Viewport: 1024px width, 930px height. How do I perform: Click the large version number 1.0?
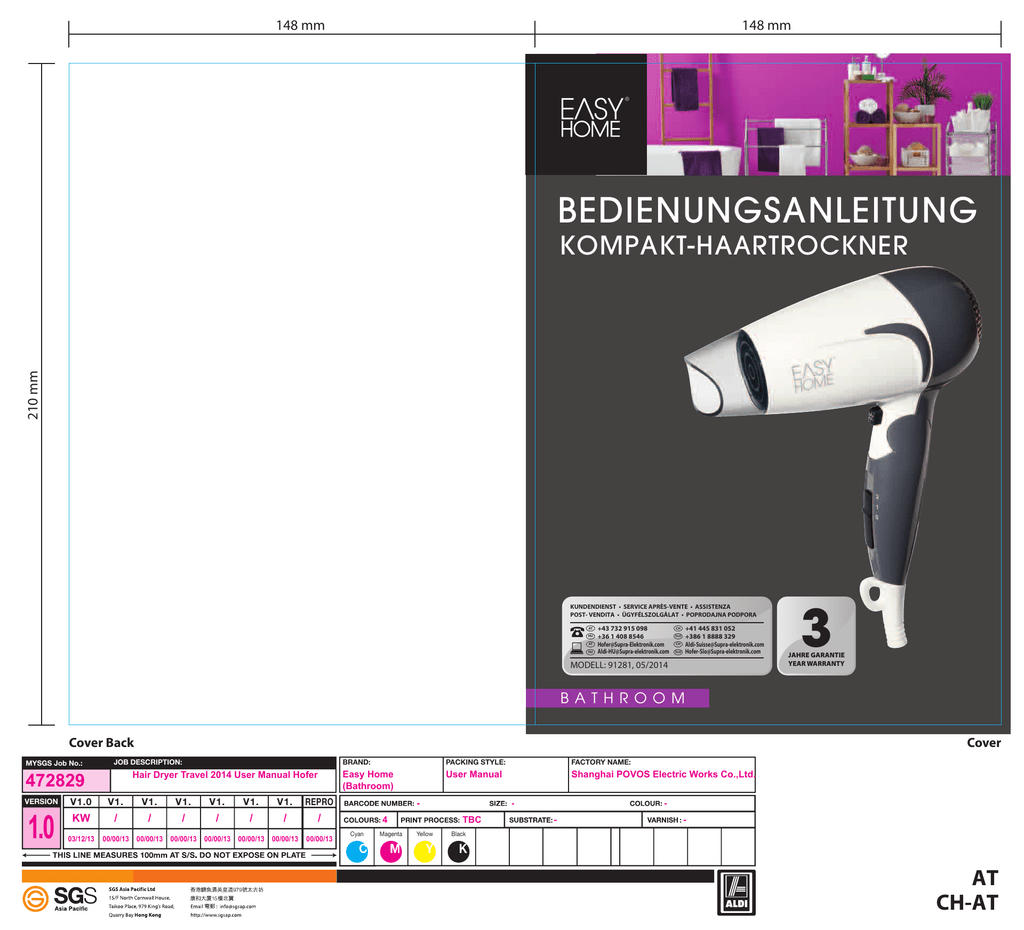point(41,827)
